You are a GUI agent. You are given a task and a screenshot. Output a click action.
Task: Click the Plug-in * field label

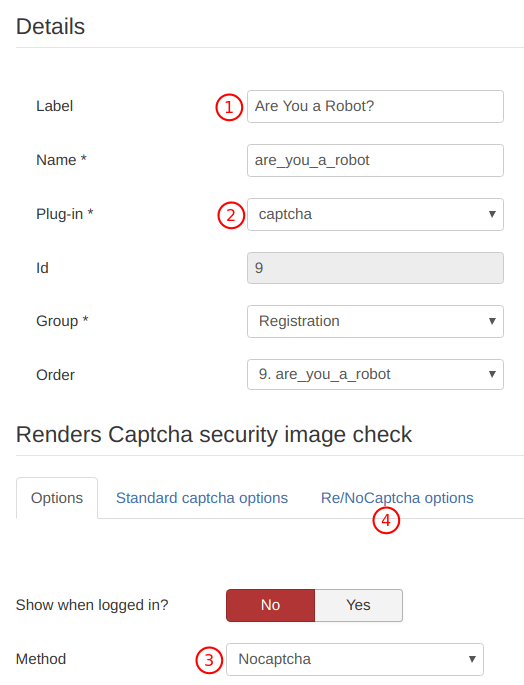(65, 214)
